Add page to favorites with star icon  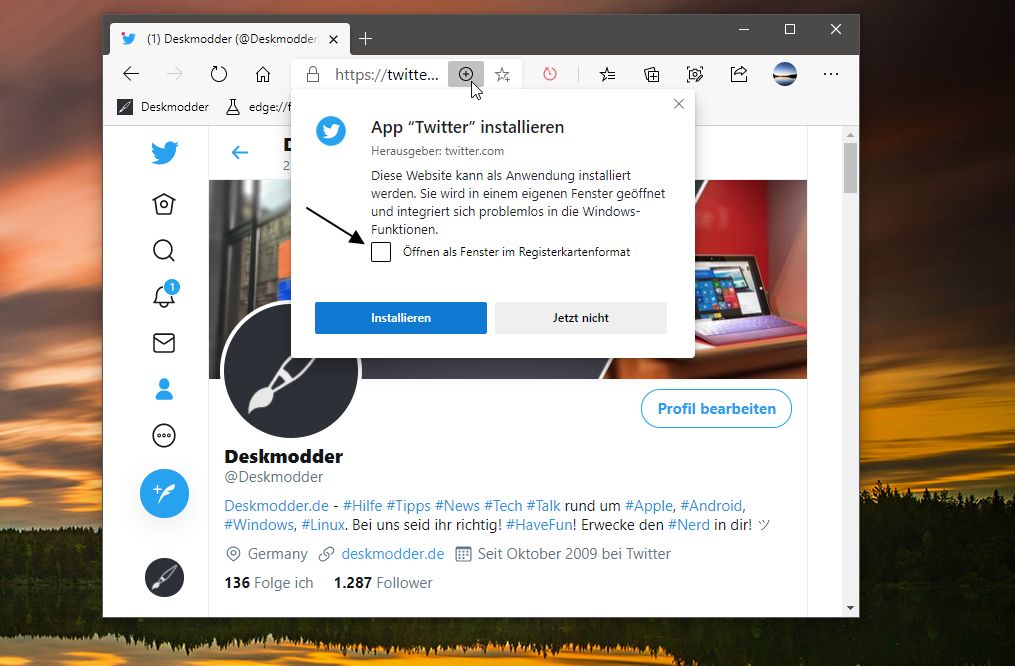click(x=502, y=74)
